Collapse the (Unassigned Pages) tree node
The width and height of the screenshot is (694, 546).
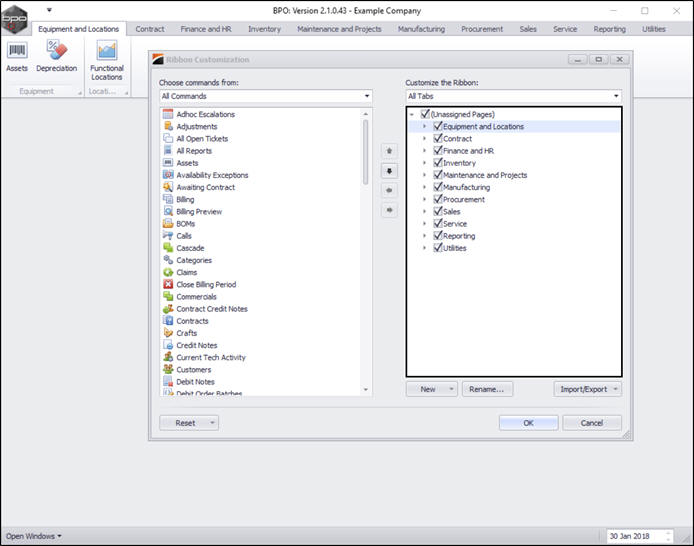pyautogui.click(x=412, y=114)
